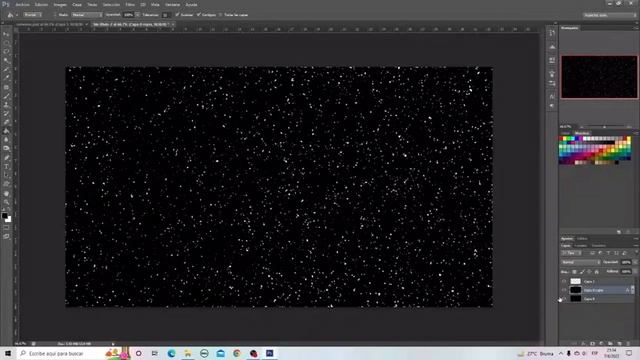Click the lock transparent pixels icon
640x360 pixels.
pyautogui.click(x=574, y=272)
